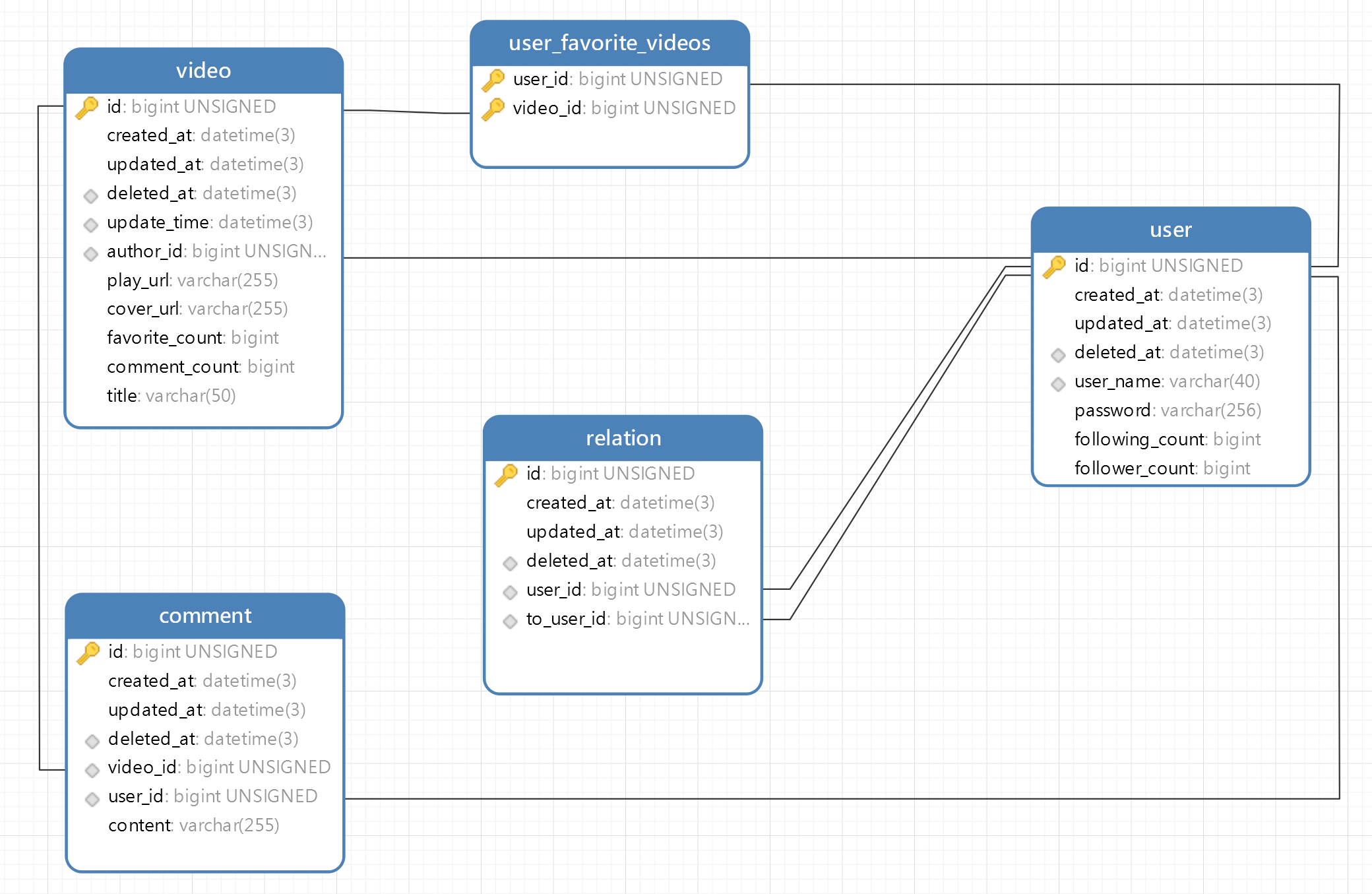Click the key icon beside relation id
Screen dimensions: 1372x894
[x=507, y=474]
